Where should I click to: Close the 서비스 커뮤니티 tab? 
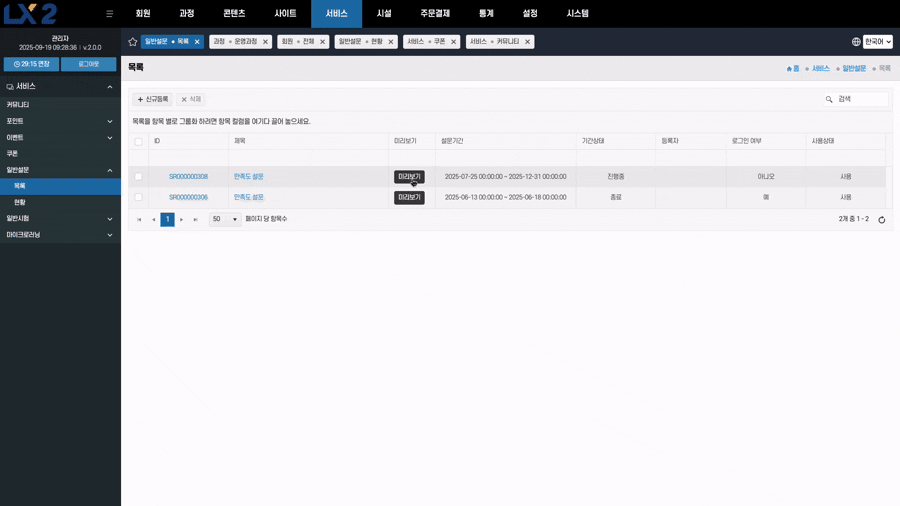pyautogui.click(x=527, y=42)
